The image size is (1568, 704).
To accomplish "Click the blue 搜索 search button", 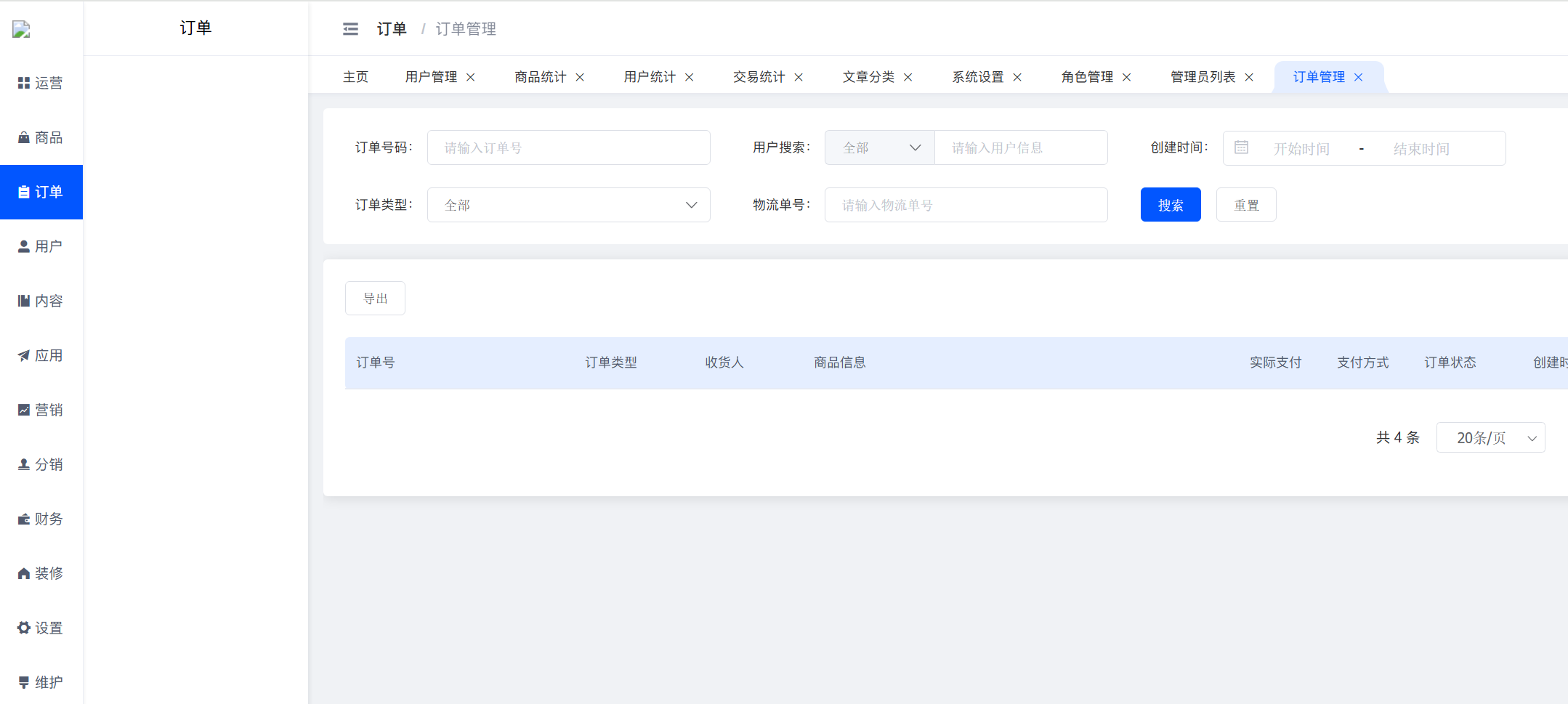I will pos(1170,206).
